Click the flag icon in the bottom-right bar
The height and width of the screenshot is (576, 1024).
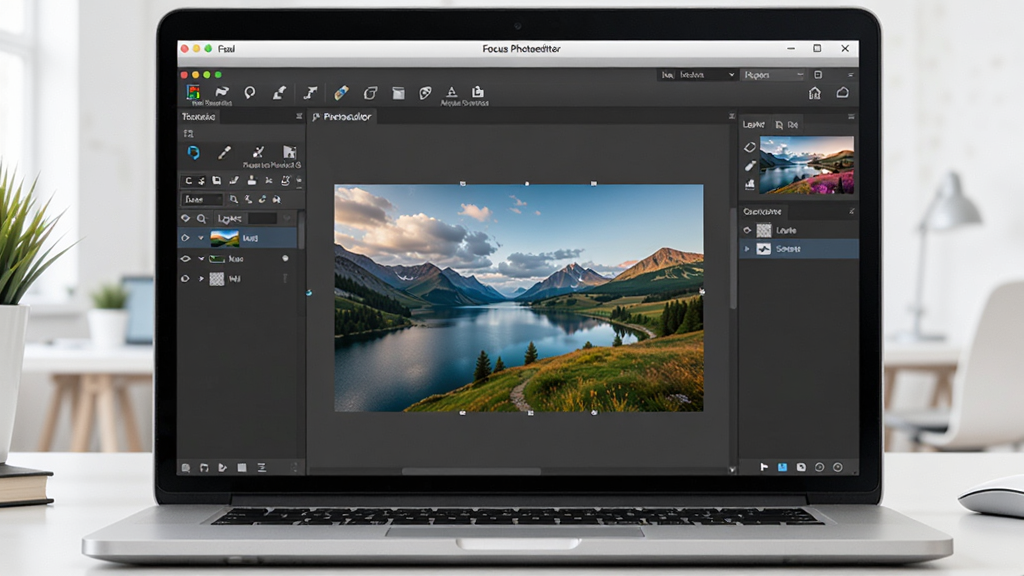click(763, 467)
